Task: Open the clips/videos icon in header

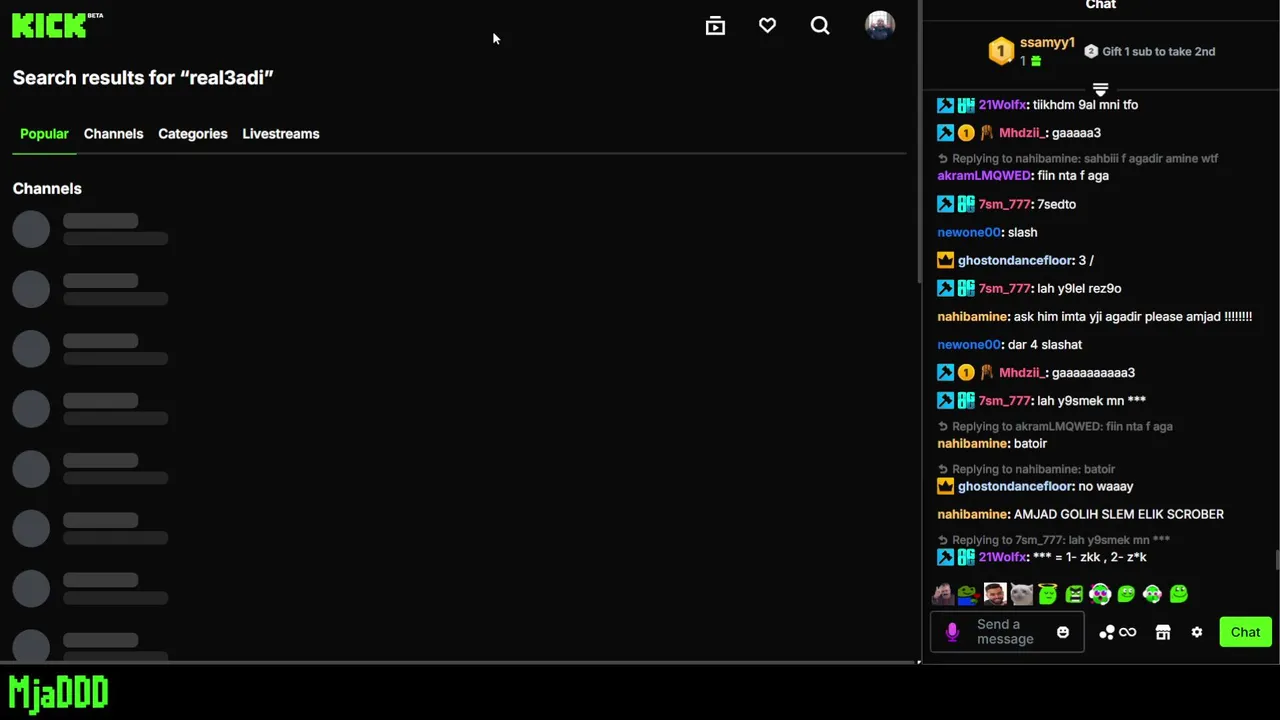Action: point(715,26)
